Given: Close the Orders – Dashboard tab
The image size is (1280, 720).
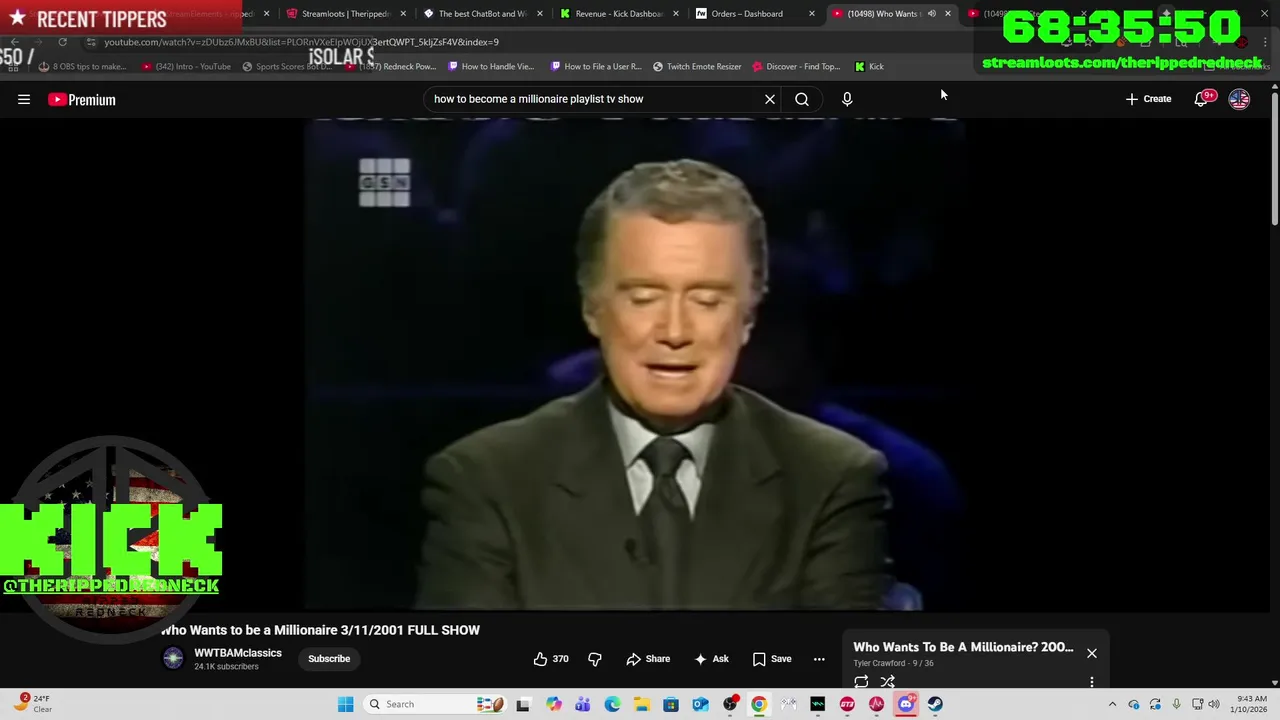Looking at the screenshot, I should (812, 14).
